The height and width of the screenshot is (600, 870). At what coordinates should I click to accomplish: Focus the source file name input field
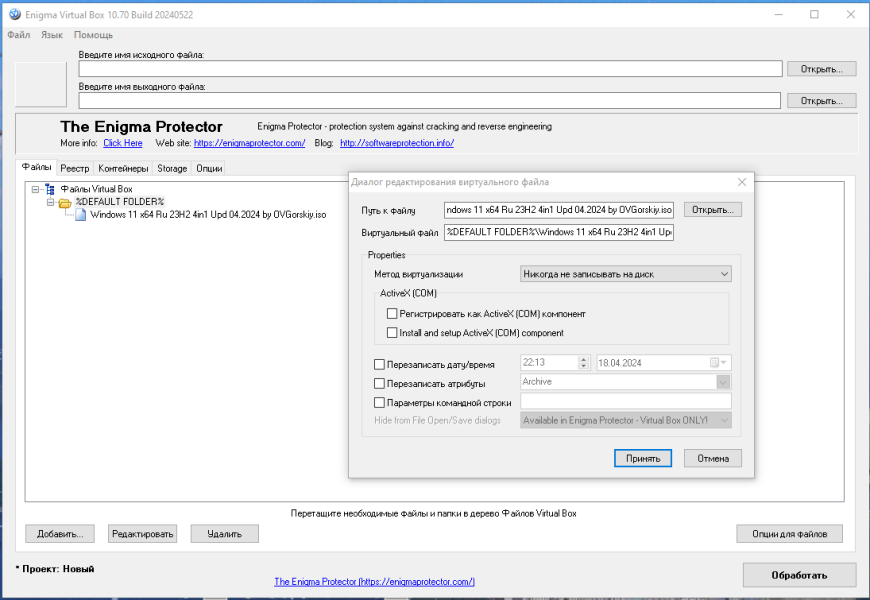click(430, 69)
